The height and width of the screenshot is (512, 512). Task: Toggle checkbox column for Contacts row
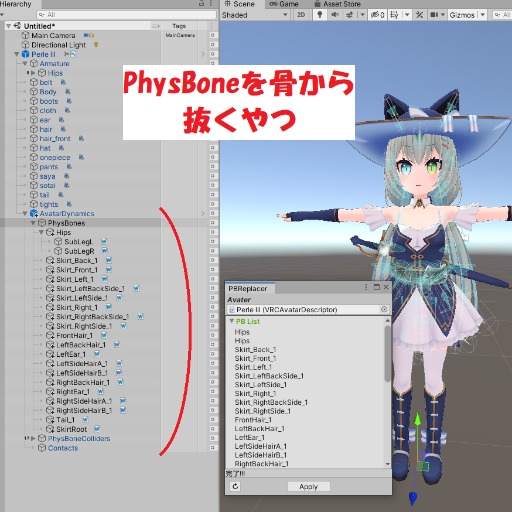click(x=212, y=447)
